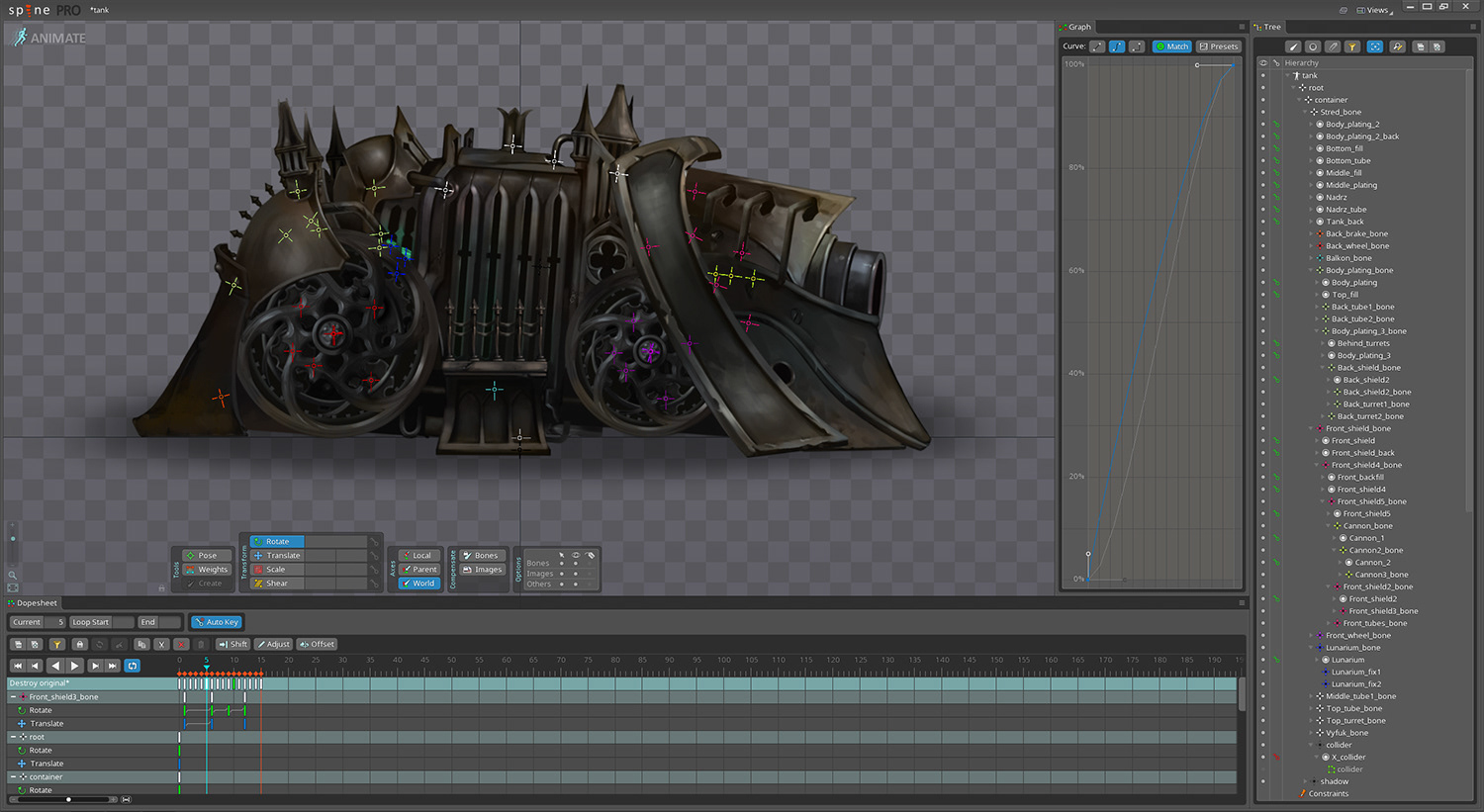Select the Shear transform tool

[x=276, y=584]
